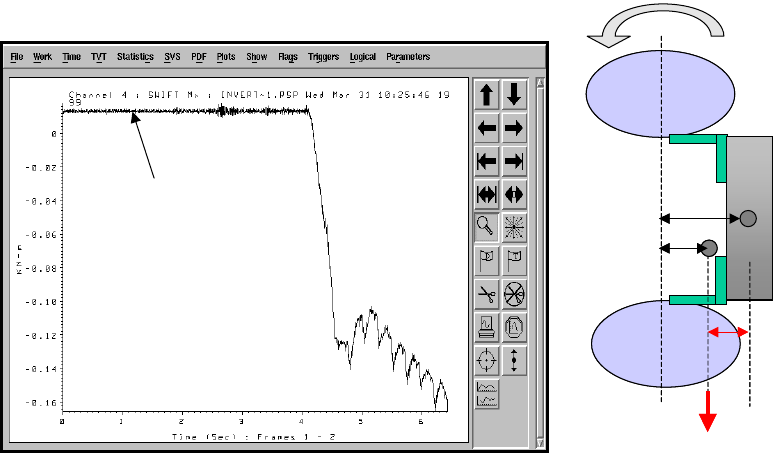
Task: Click the left arrow pan button
Action: (487, 128)
